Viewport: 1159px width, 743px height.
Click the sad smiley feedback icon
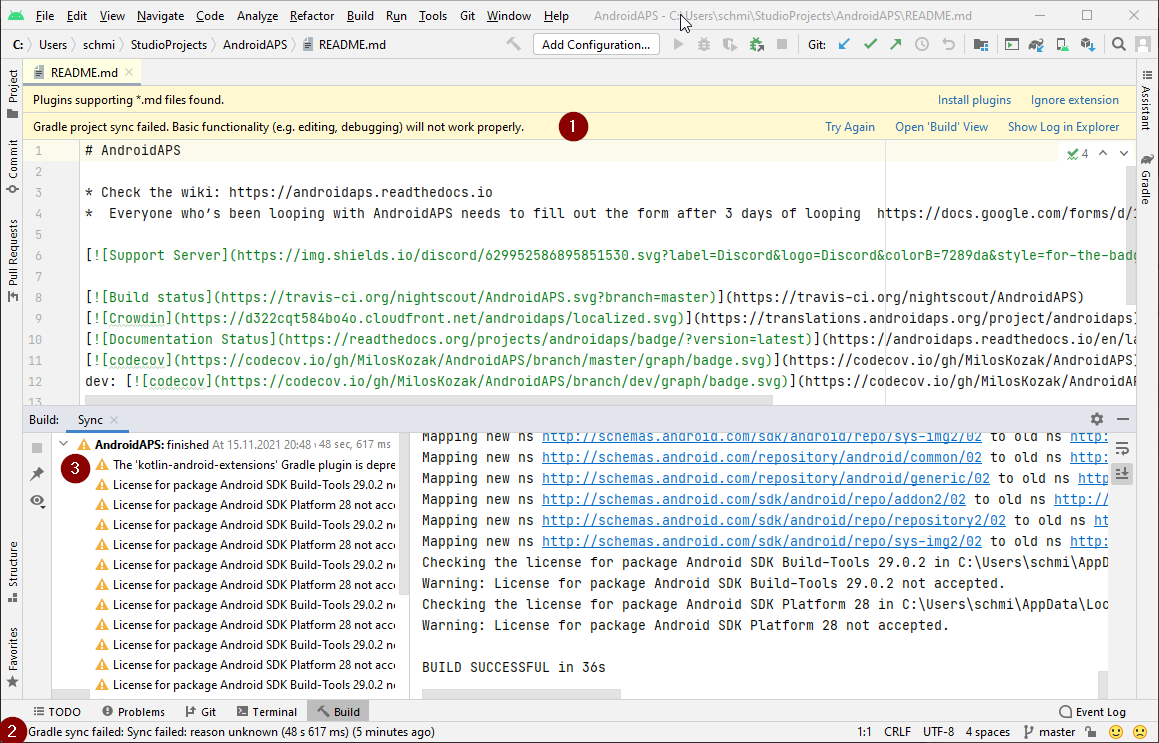pos(1140,732)
